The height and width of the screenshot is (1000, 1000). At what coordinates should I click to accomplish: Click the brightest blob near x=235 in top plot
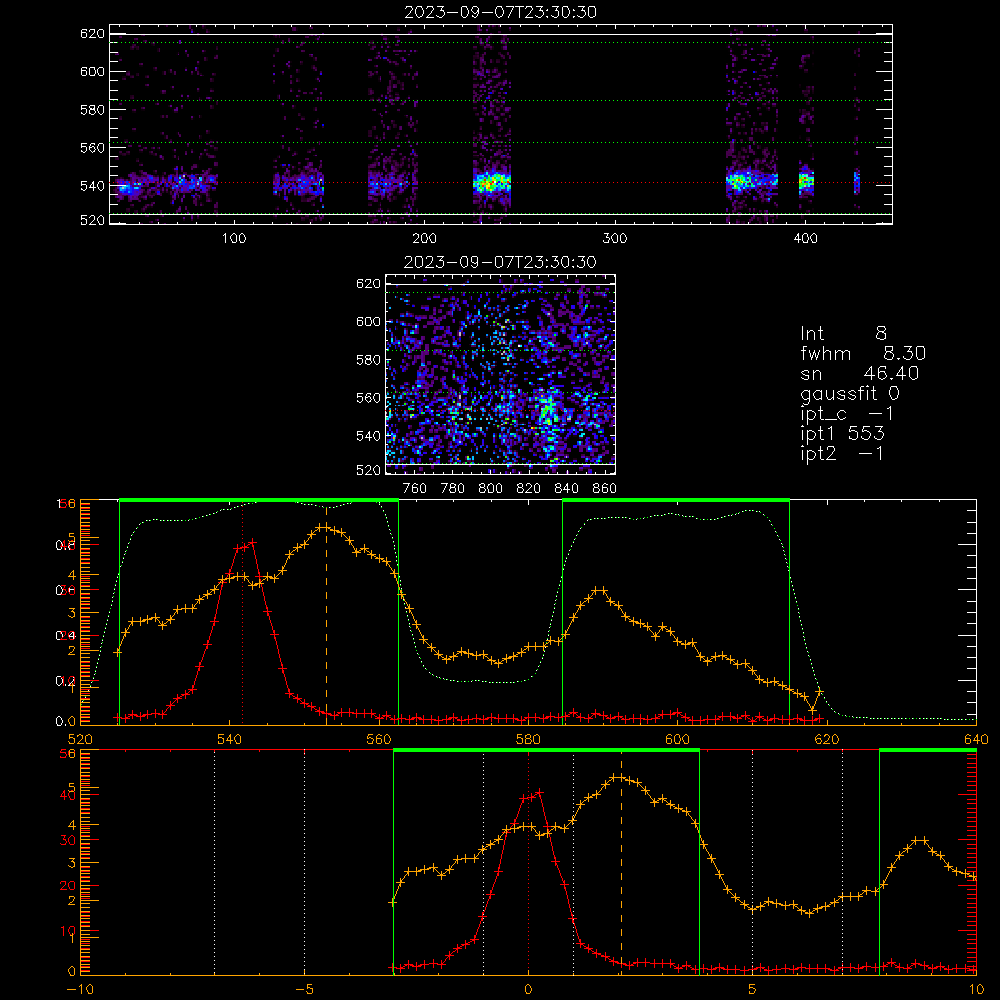click(491, 184)
